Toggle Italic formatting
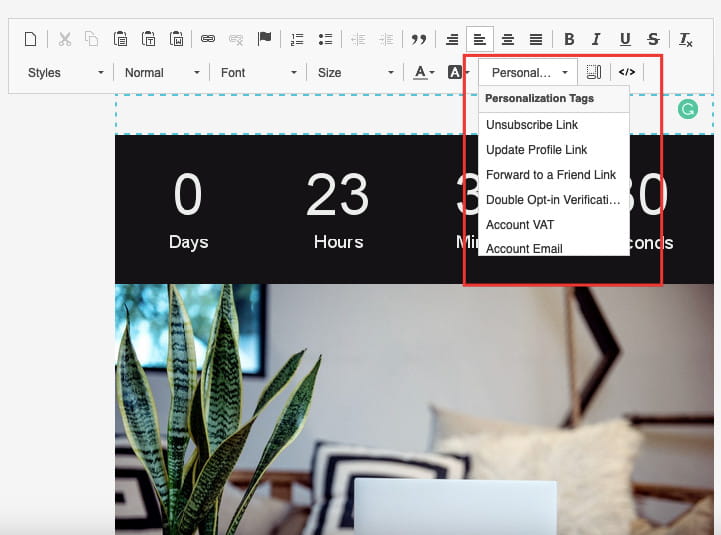 point(596,39)
